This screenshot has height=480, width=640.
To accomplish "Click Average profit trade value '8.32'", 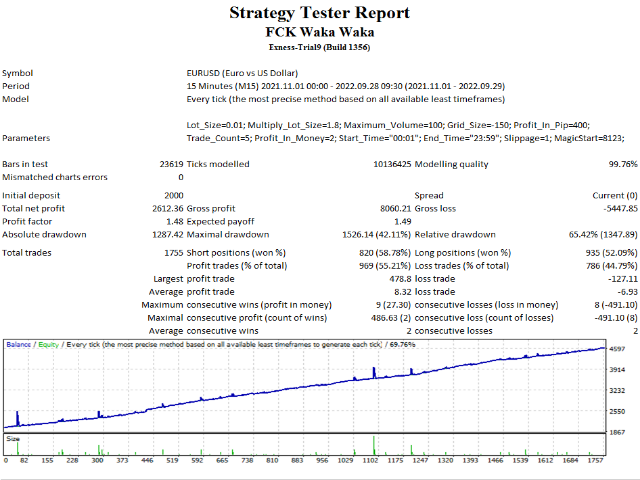I will click(x=403, y=292).
